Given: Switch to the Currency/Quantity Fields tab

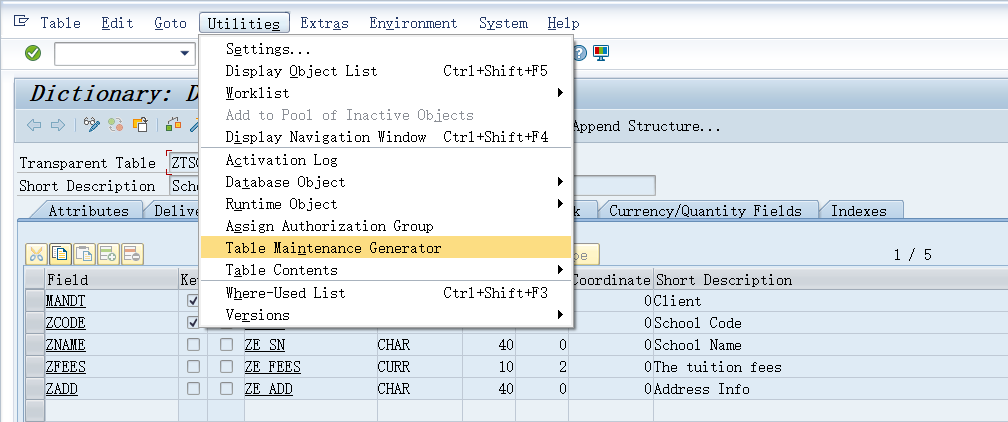Looking at the screenshot, I should click(x=705, y=211).
